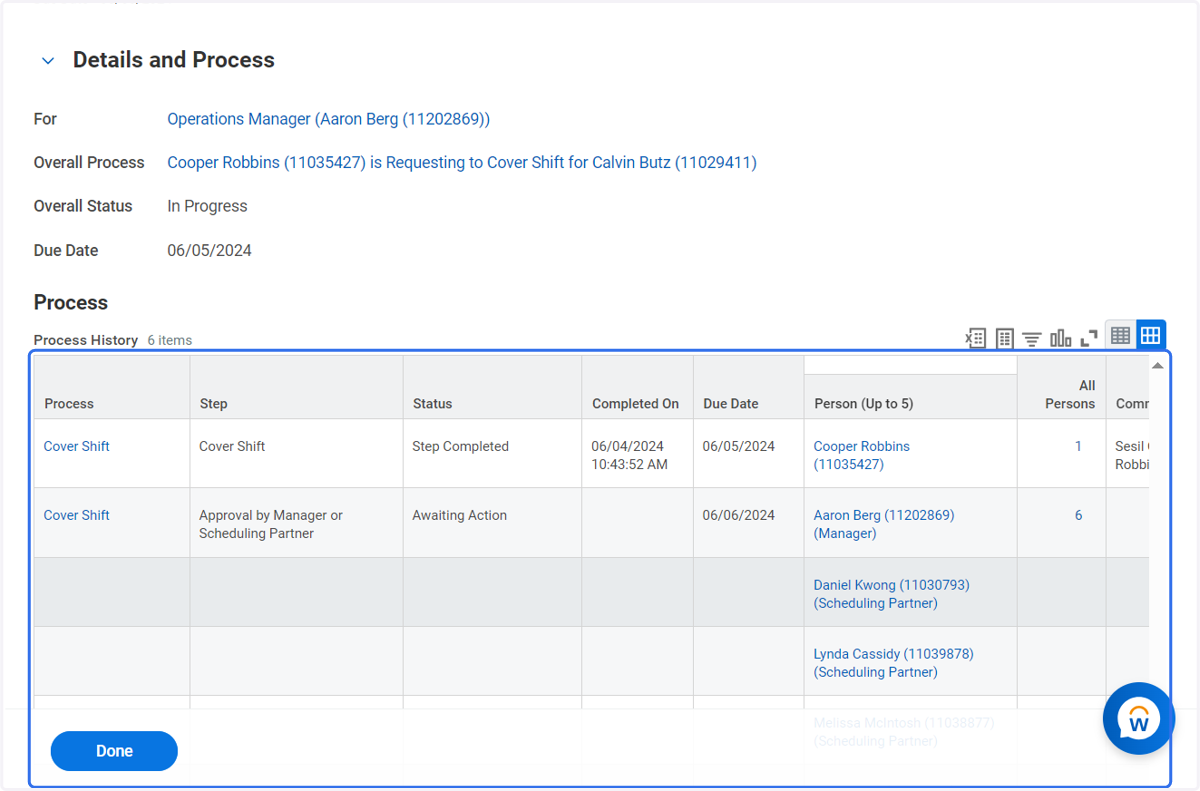
Task: Select the 06/05/2024 due date table cell
Action: [749, 453]
